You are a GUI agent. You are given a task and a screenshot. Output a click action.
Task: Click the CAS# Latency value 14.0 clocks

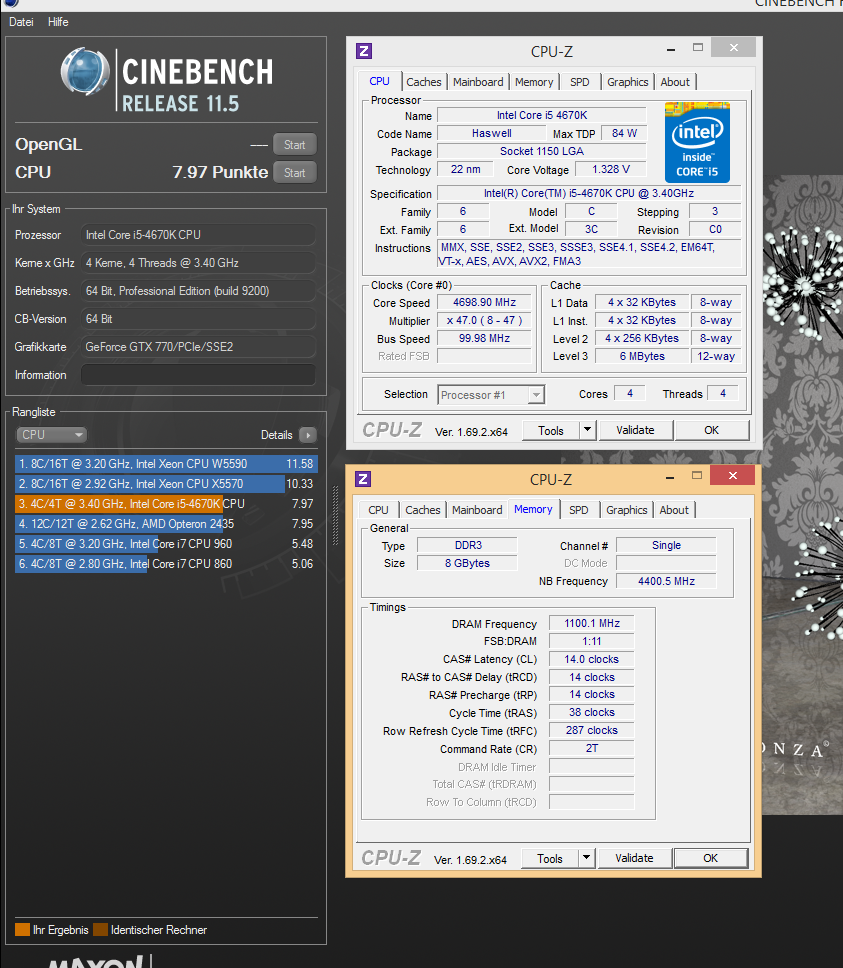coord(591,659)
